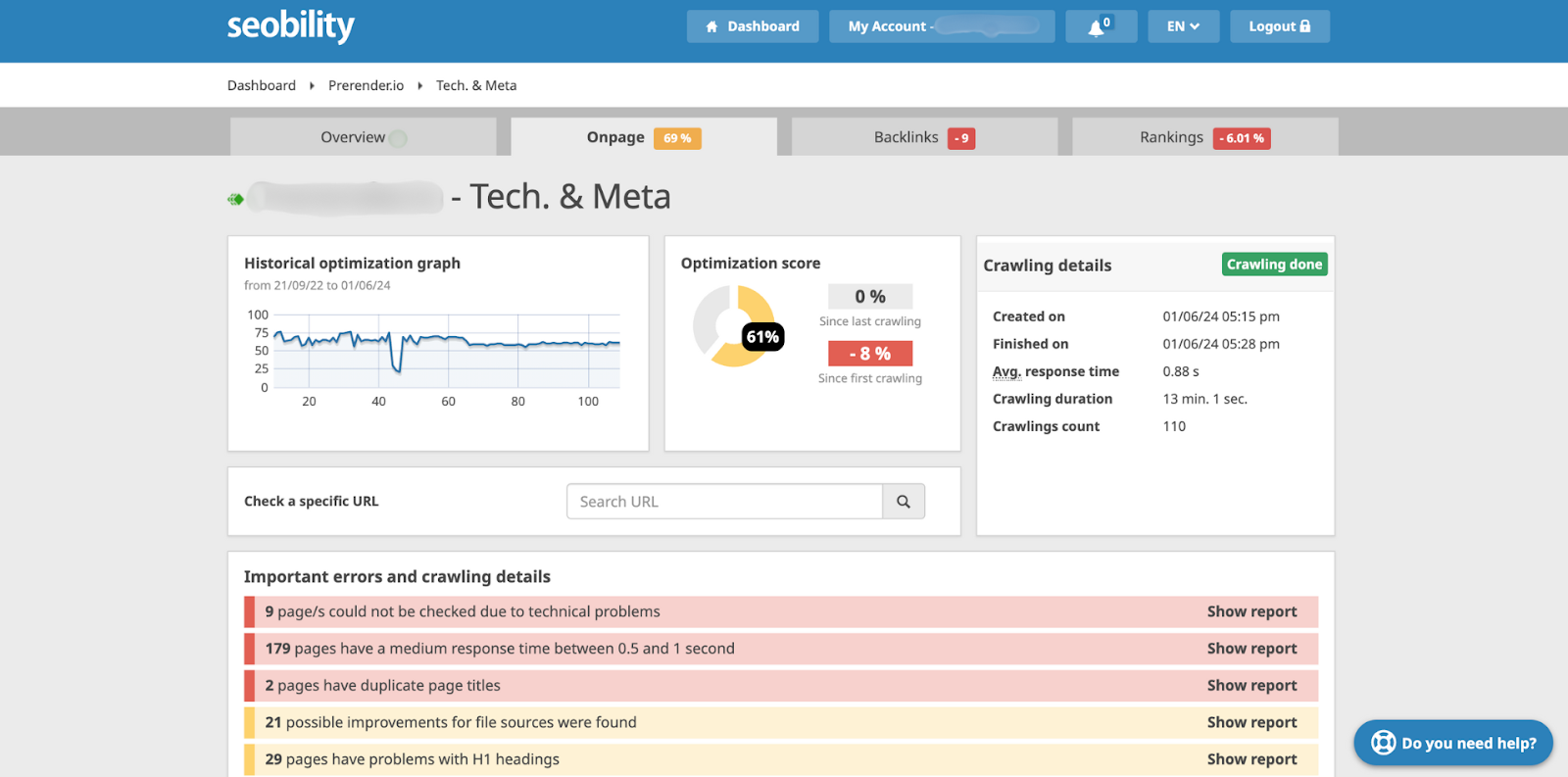Viewport: 1568px width, 777px height.
Task: Open the EN language dropdown
Action: 1183,26
